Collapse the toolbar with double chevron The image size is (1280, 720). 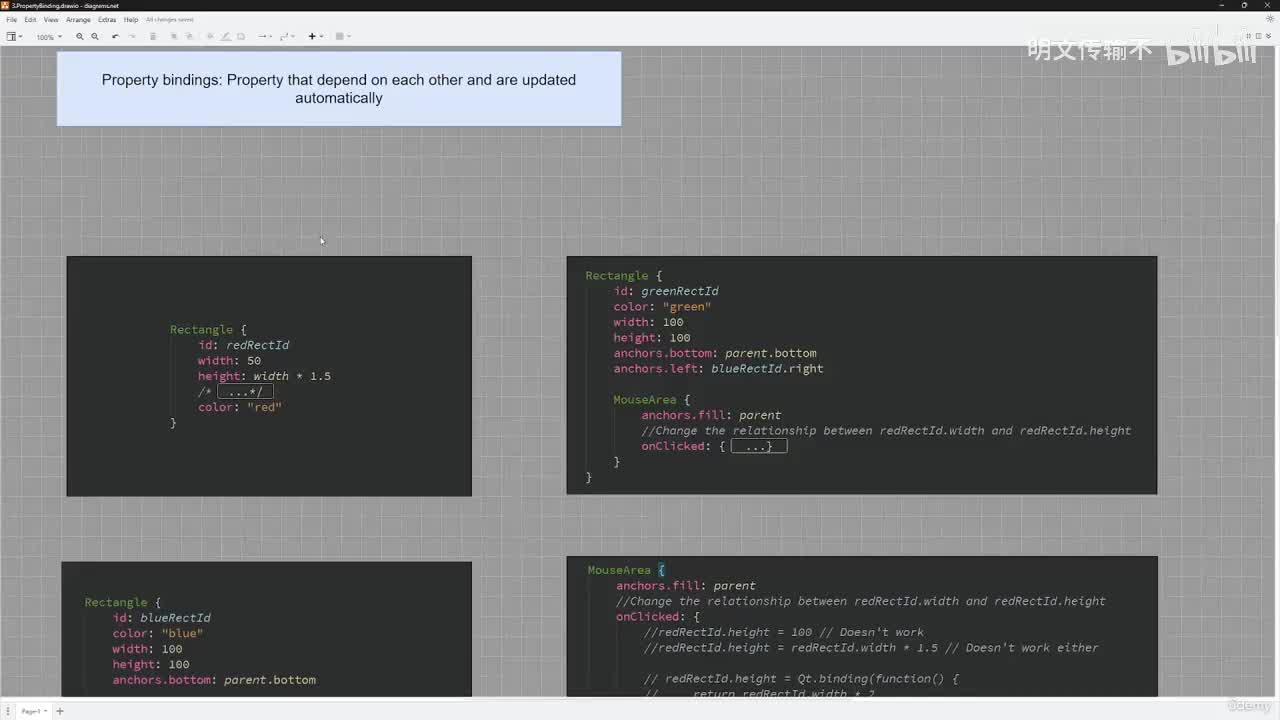(x=1270, y=37)
